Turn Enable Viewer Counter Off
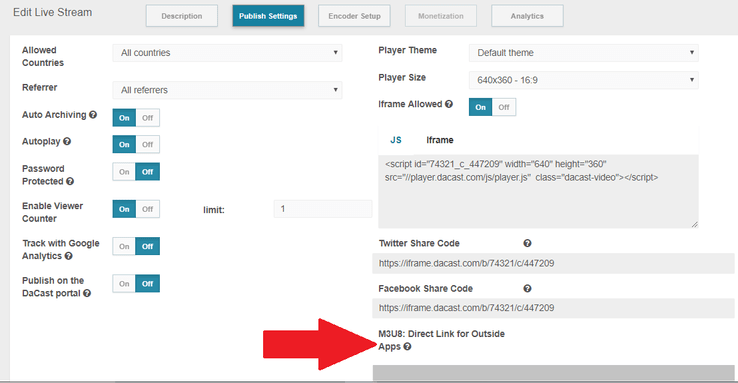This screenshot has height=383, width=738. click(x=148, y=209)
